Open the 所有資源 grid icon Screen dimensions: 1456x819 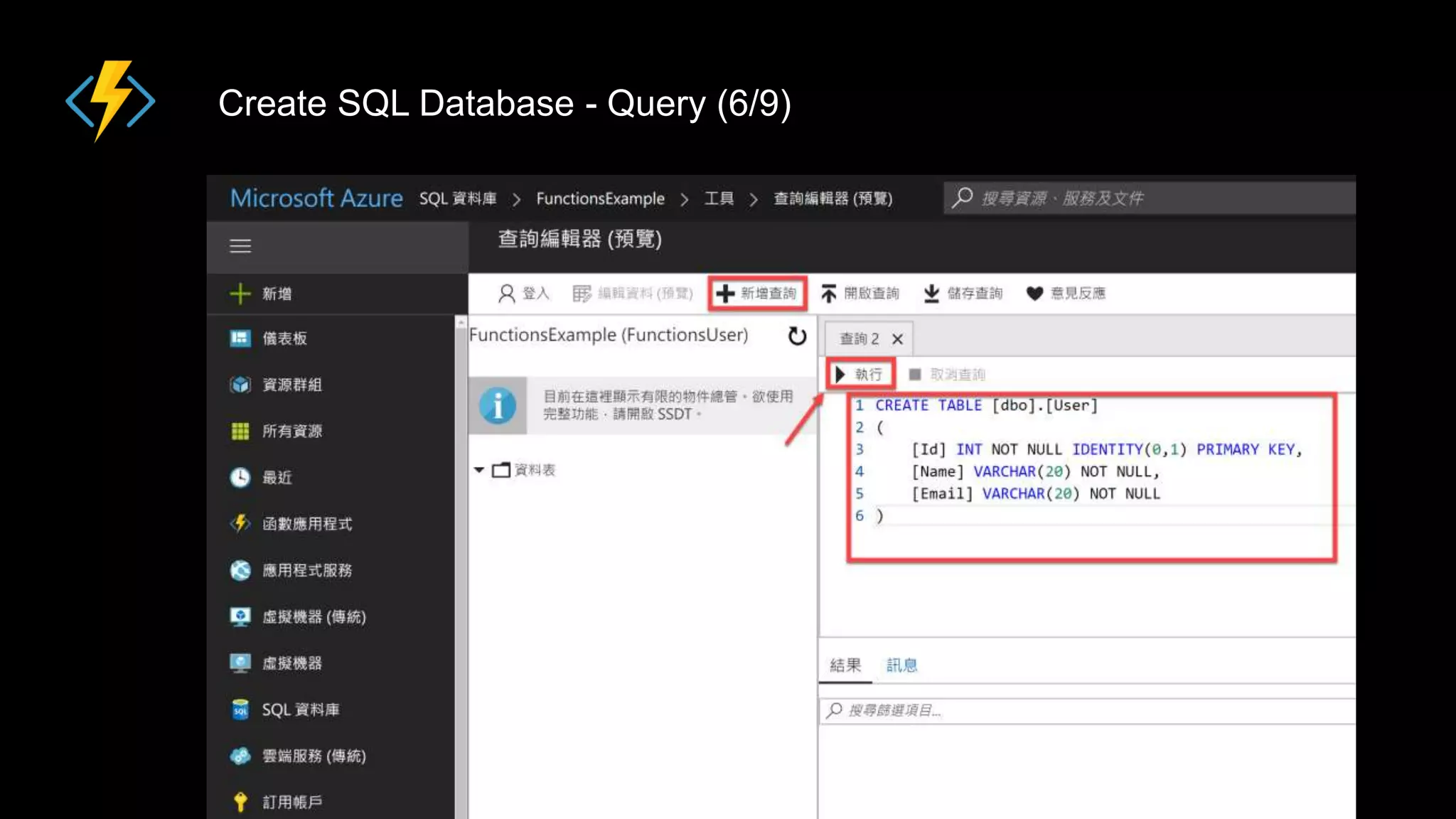click(240, 431)
